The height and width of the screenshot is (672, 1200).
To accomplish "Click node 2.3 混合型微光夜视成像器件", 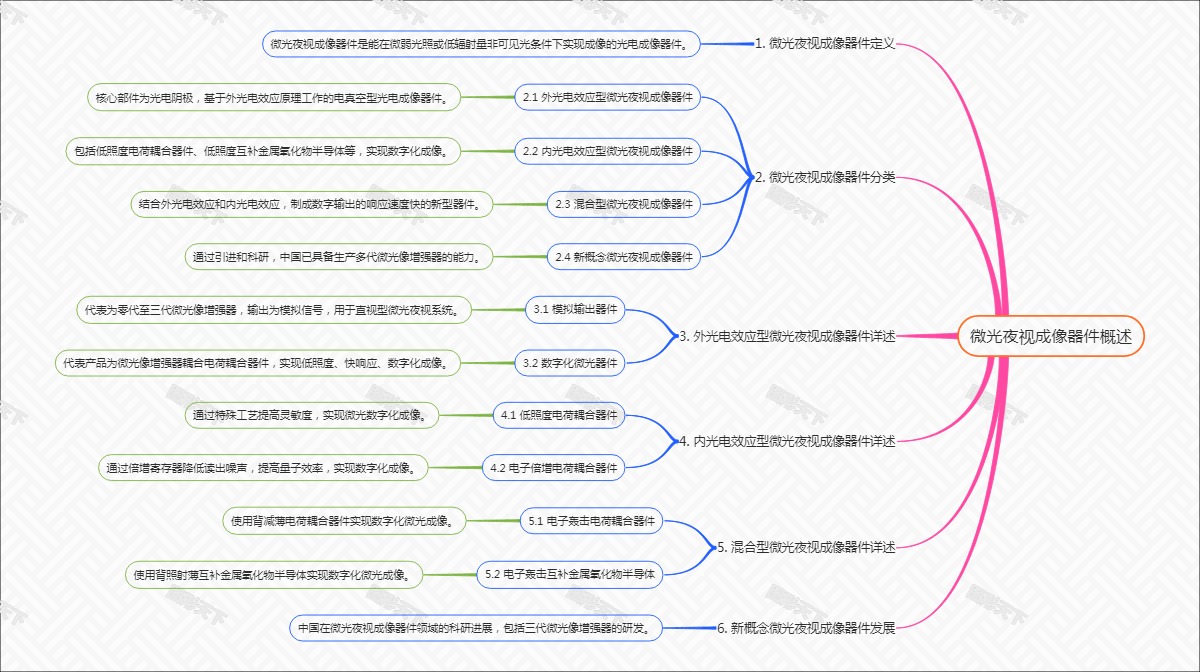I will (624, 204).
